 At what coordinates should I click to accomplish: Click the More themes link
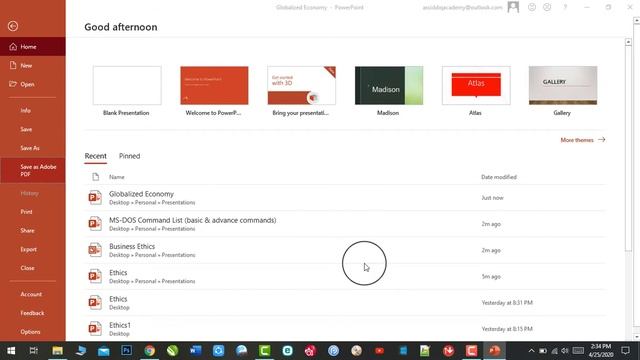582,140
